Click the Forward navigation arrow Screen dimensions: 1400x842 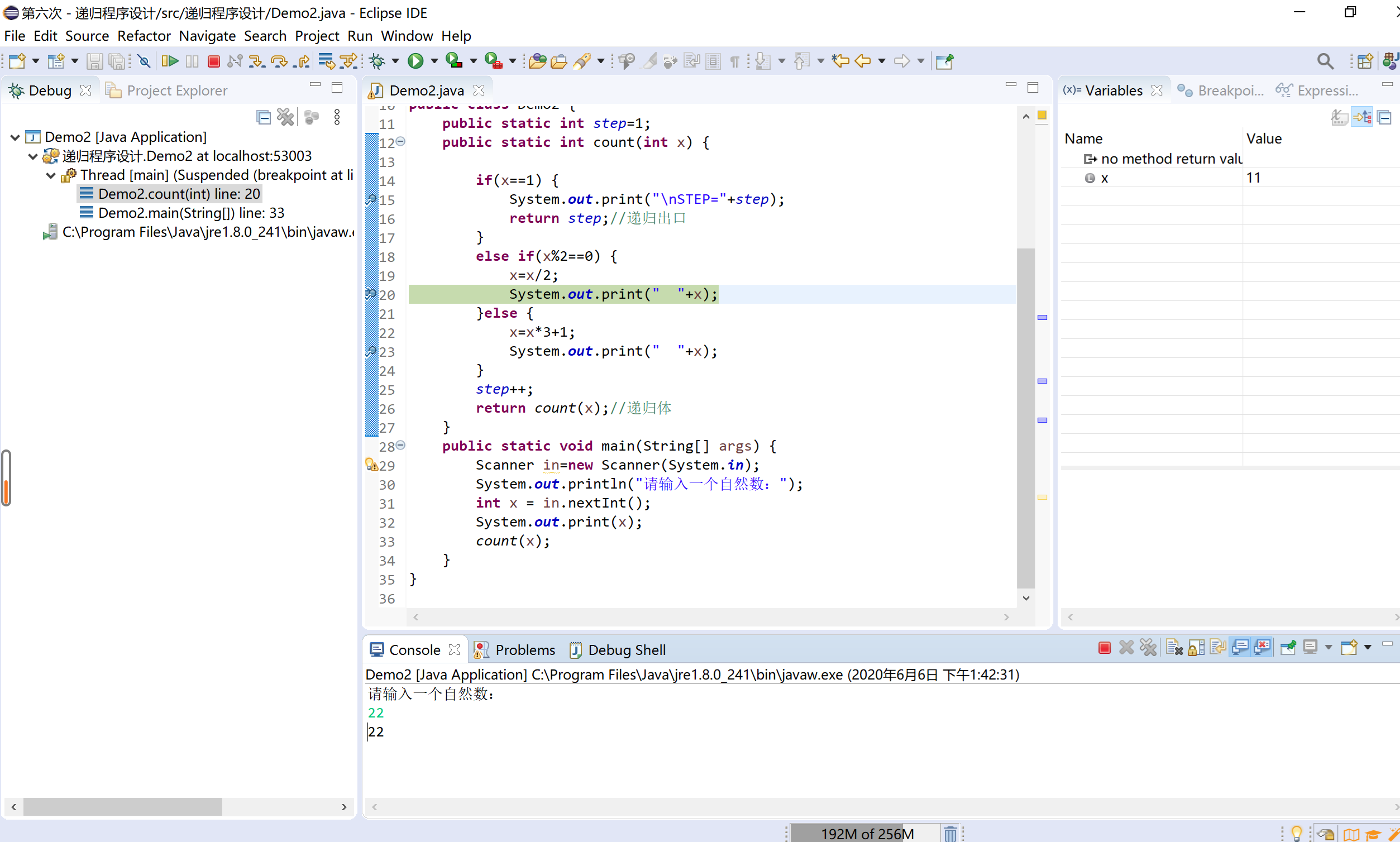click(902, 61)
